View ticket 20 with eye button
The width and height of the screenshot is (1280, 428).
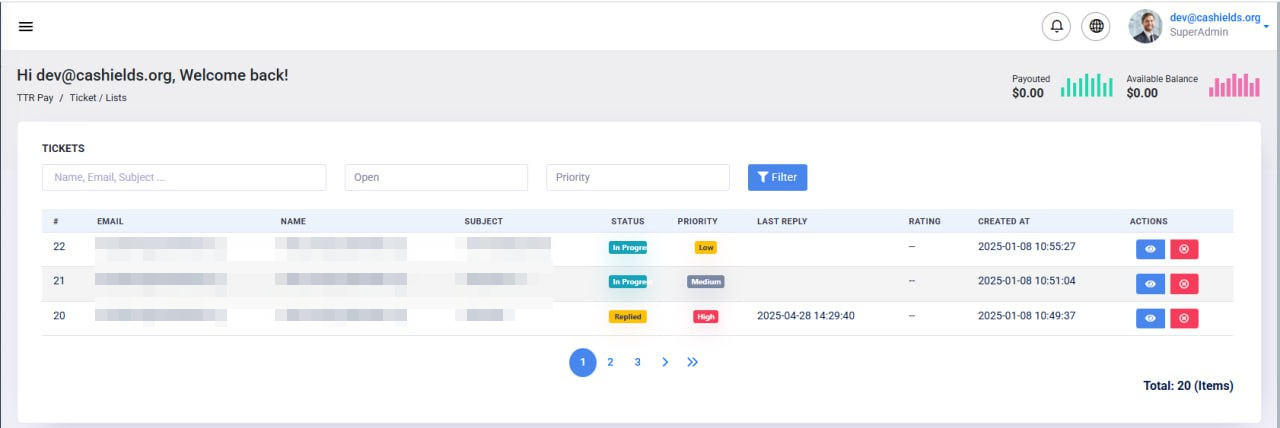click(1150, 318)
